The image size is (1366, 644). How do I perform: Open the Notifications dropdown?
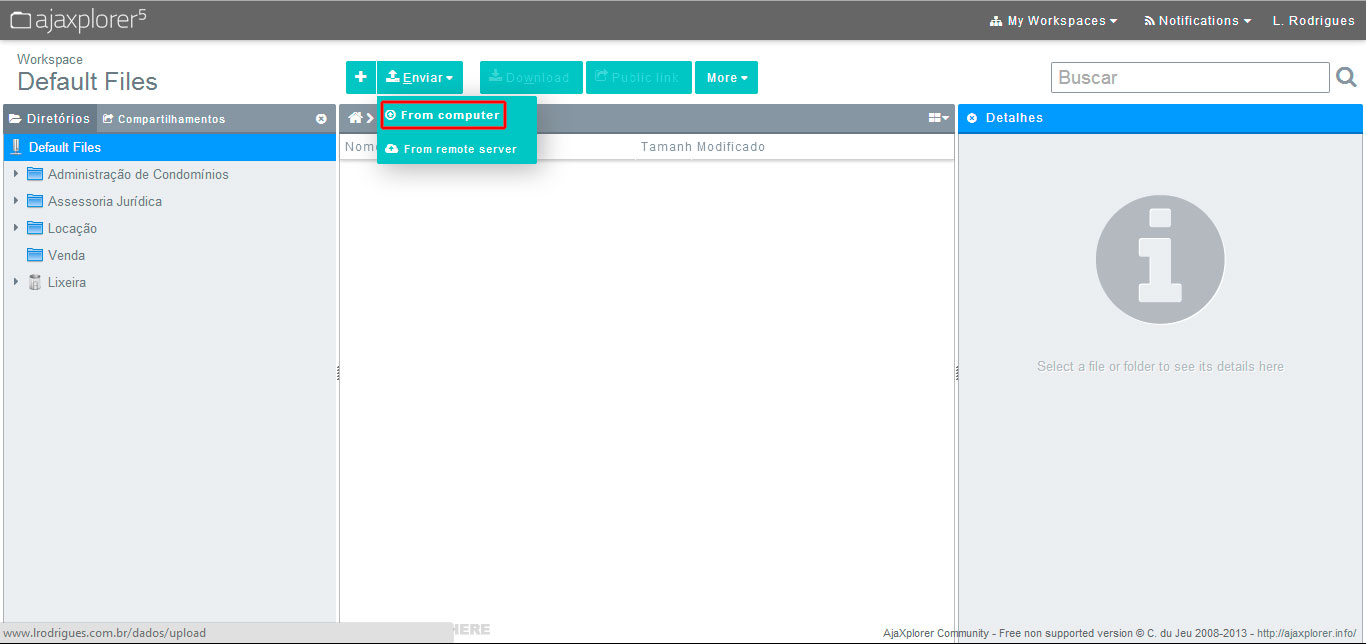1197,20
